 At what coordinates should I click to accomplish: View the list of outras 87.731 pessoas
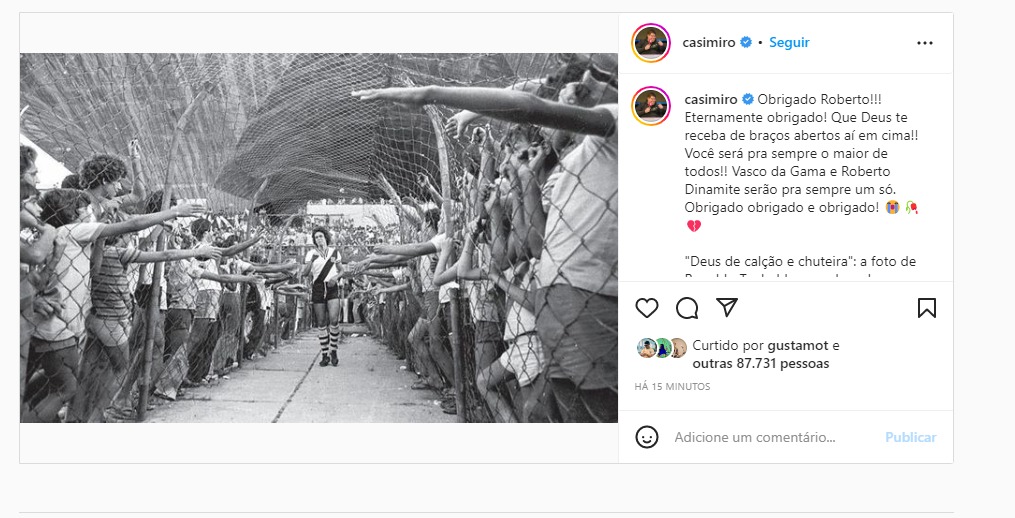760,364
